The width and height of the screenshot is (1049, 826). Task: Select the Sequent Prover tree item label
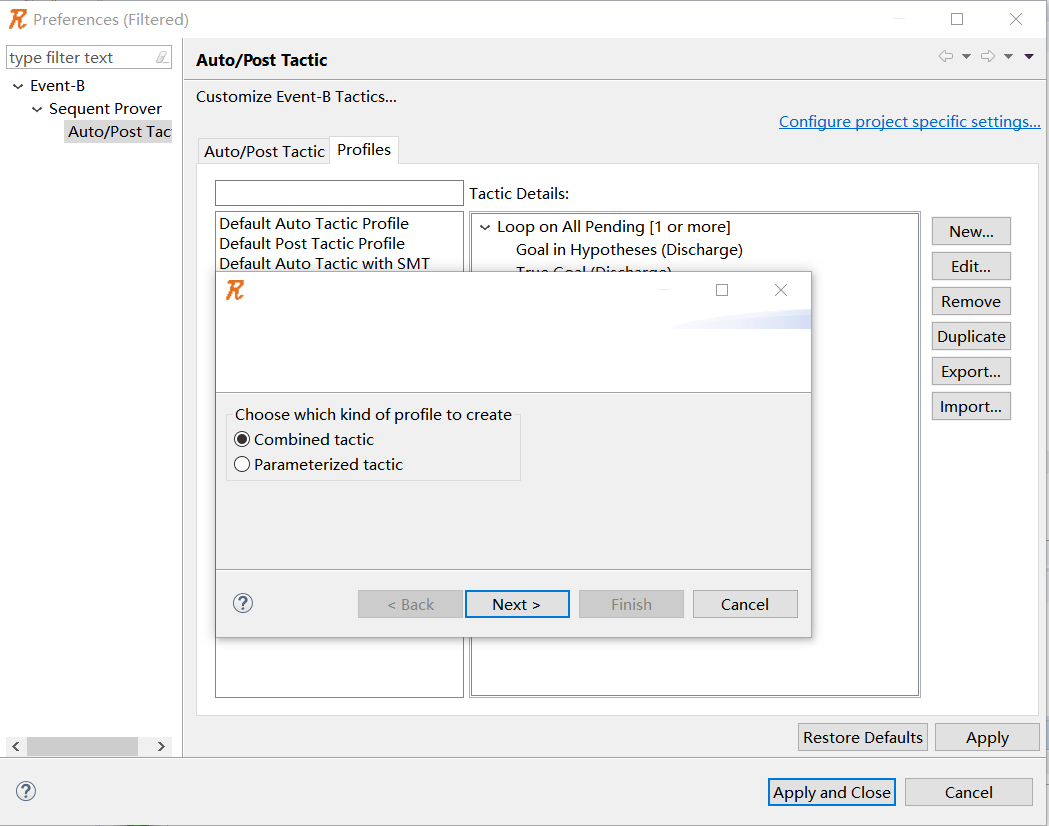coord(105,108)
